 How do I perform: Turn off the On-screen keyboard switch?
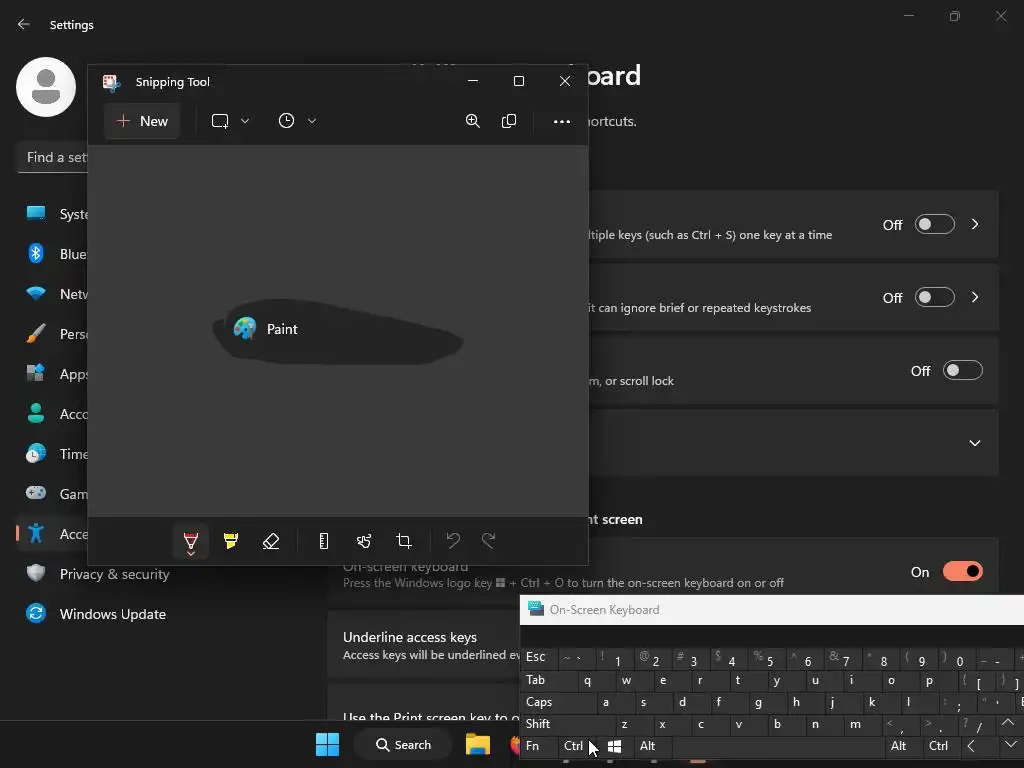coord(963,571)
